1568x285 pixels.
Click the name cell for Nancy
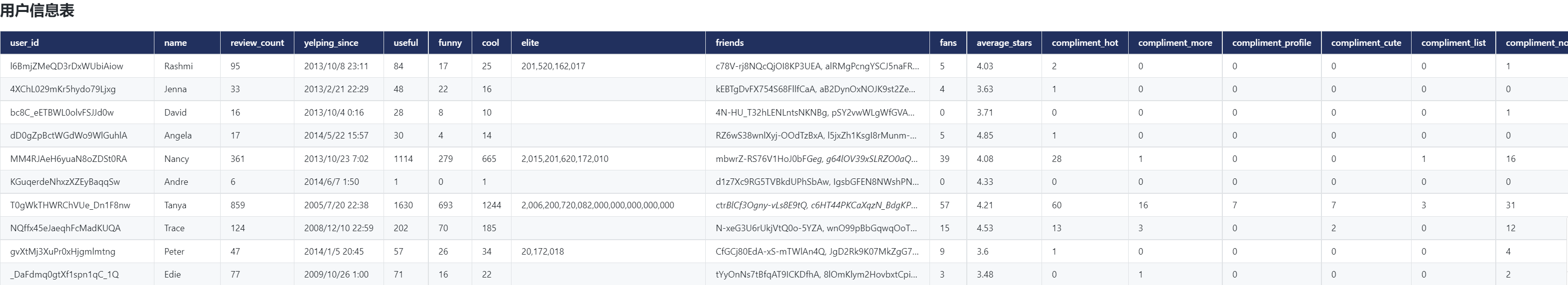176,159
